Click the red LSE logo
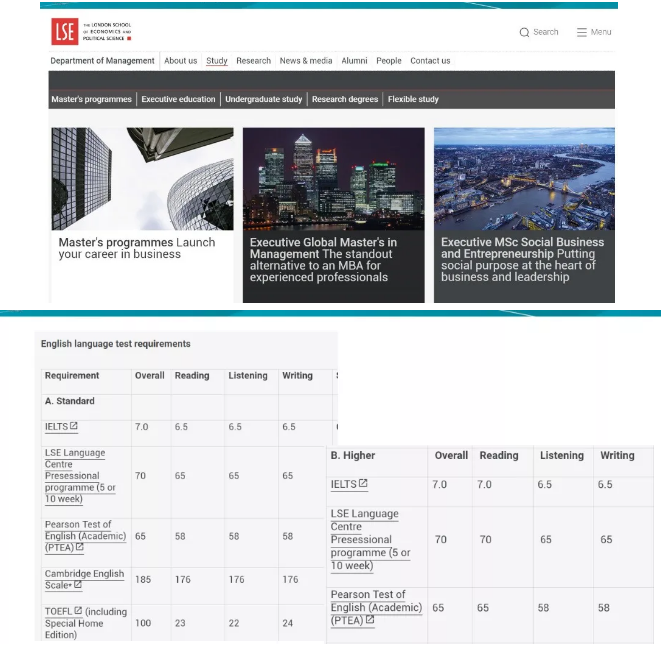Viewport: 661px width, 649px height. point(64,32)
